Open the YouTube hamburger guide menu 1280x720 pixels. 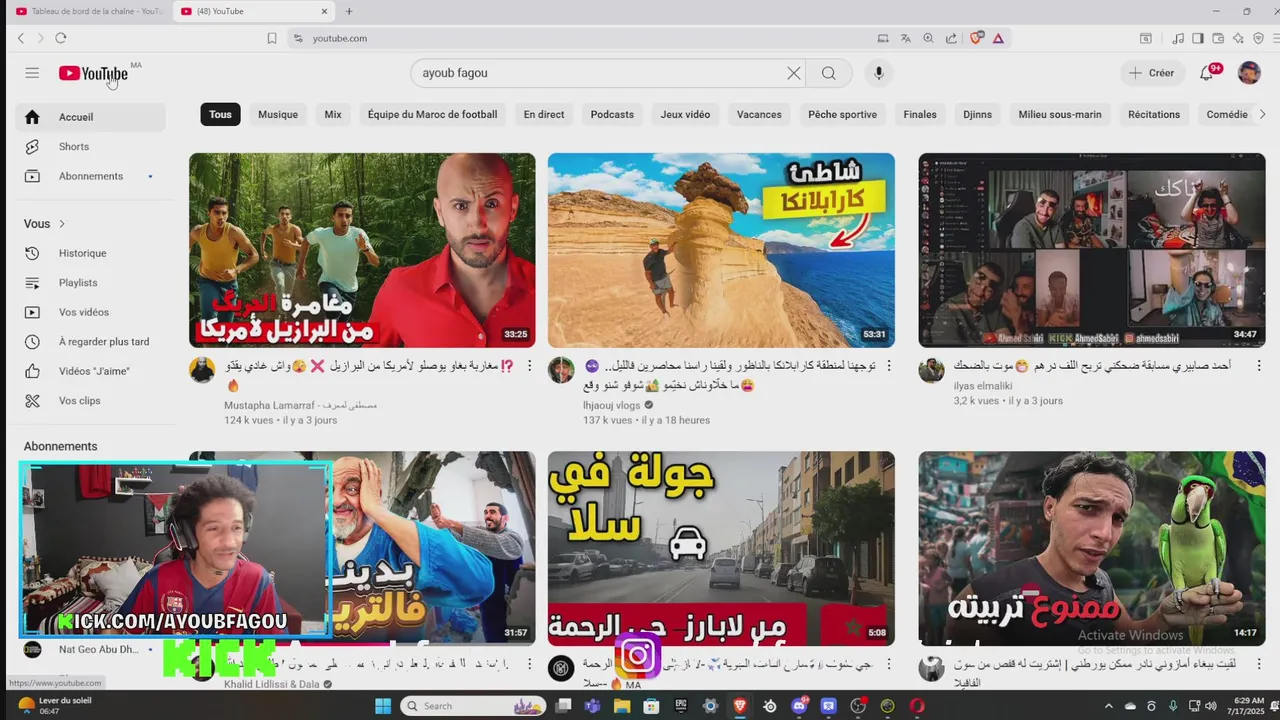(x=32, y=73)
